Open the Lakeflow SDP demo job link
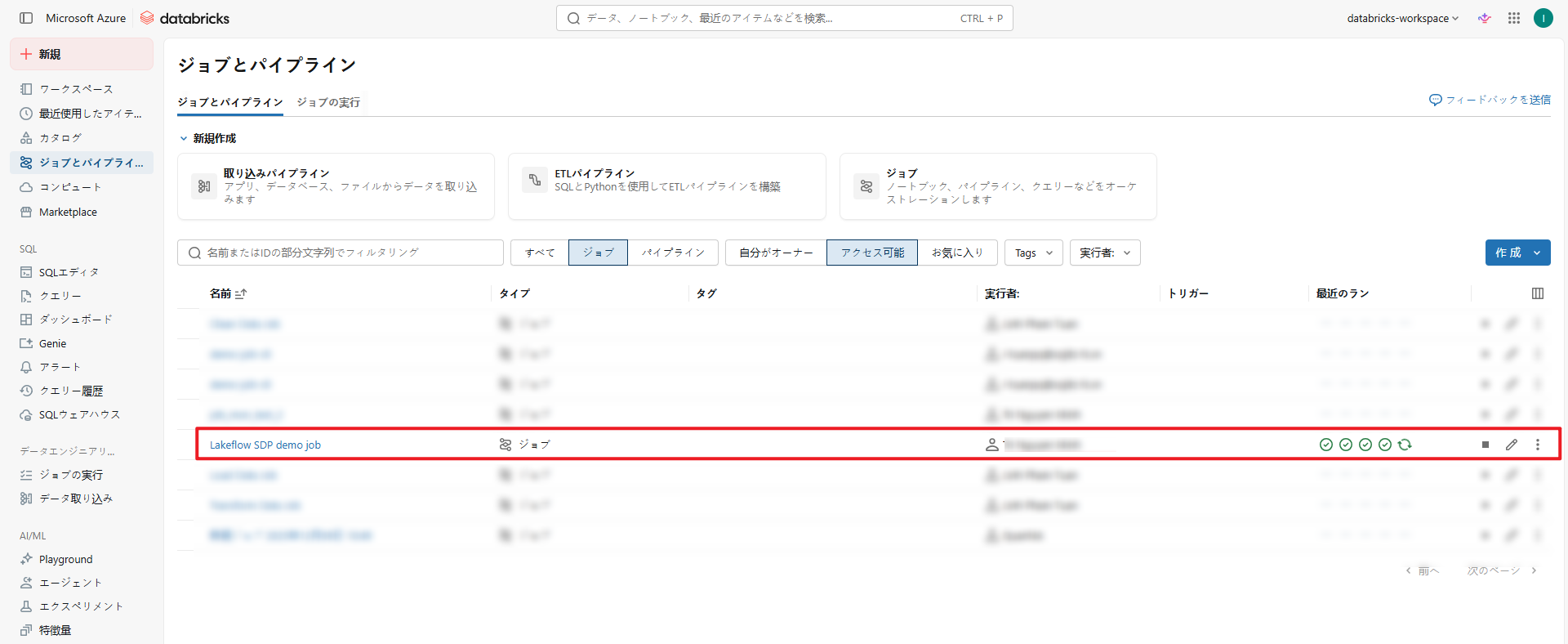This screenshot has height=644, width=1568. point(265,445)
